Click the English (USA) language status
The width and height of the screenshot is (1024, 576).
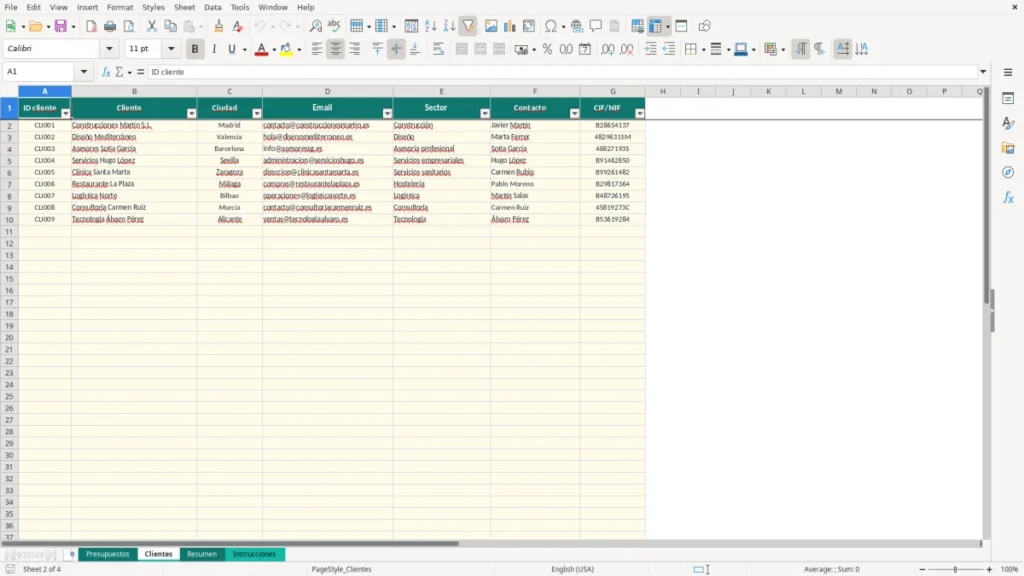click(573, 569)
